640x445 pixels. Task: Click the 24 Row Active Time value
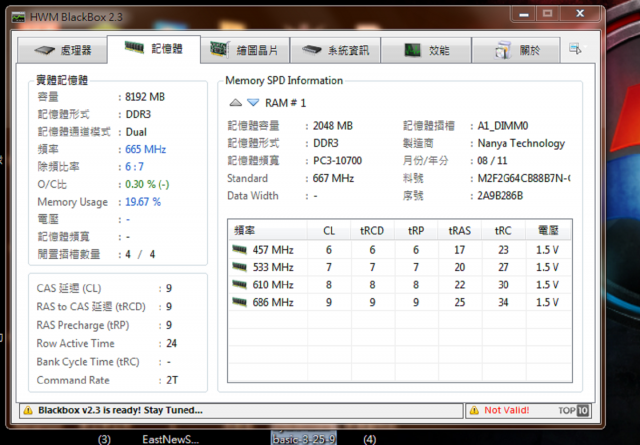171,343
